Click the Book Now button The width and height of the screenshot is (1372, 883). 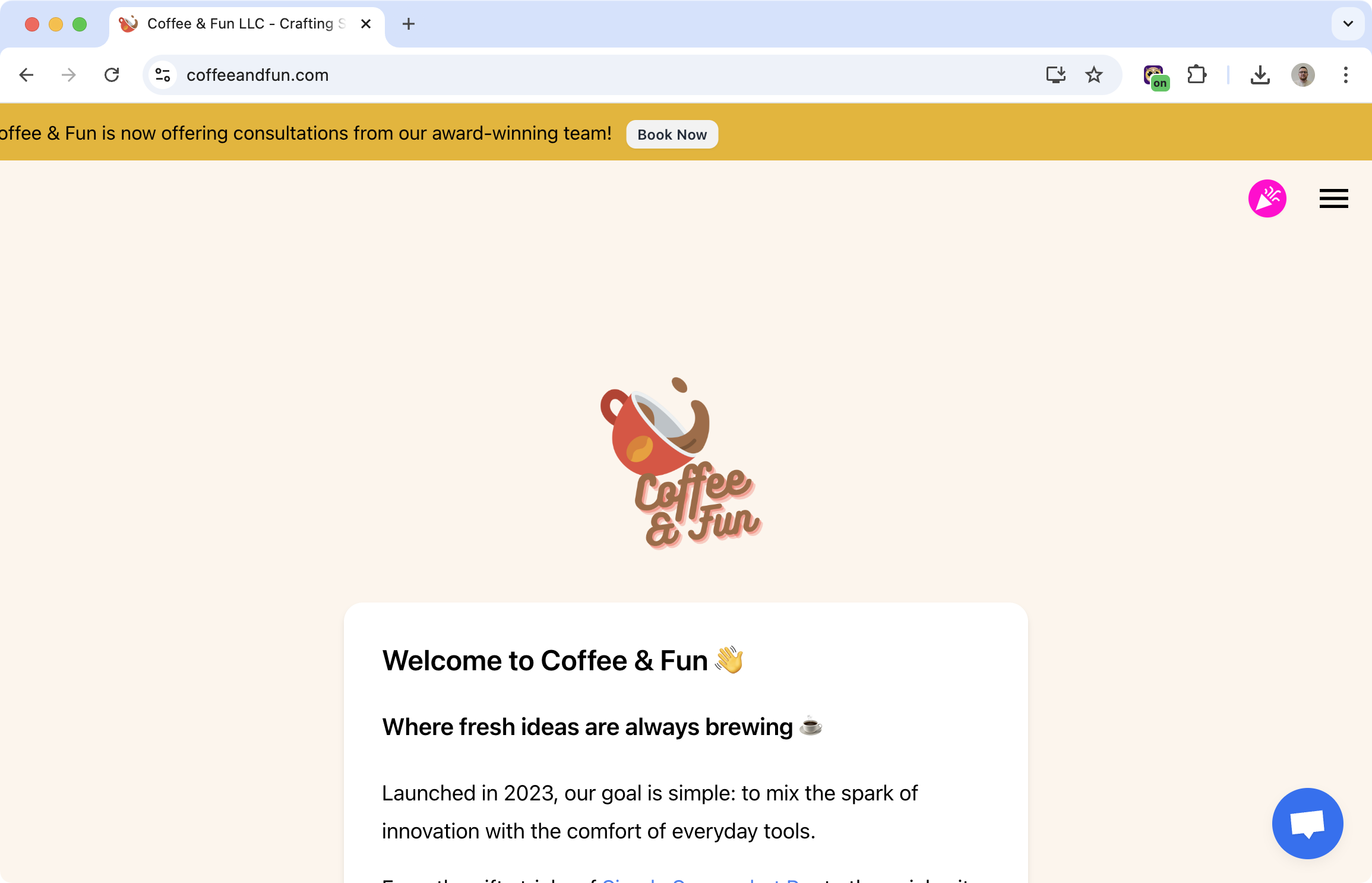click(672, 135)
